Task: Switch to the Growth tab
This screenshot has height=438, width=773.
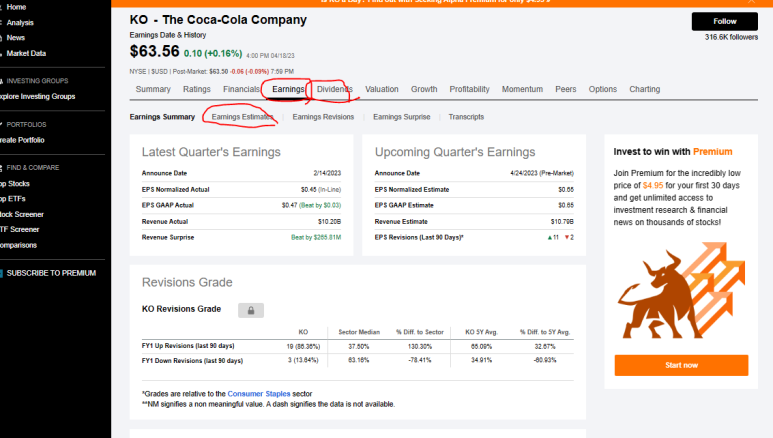Action: [x=424, y=89]
